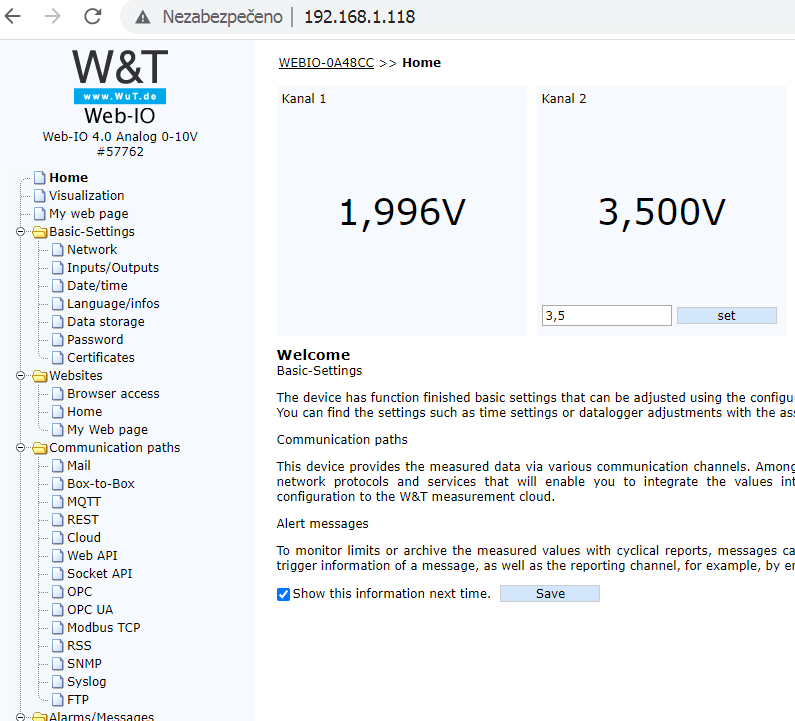
Task: Open Language/infos settings
Action: pos(114,304)
